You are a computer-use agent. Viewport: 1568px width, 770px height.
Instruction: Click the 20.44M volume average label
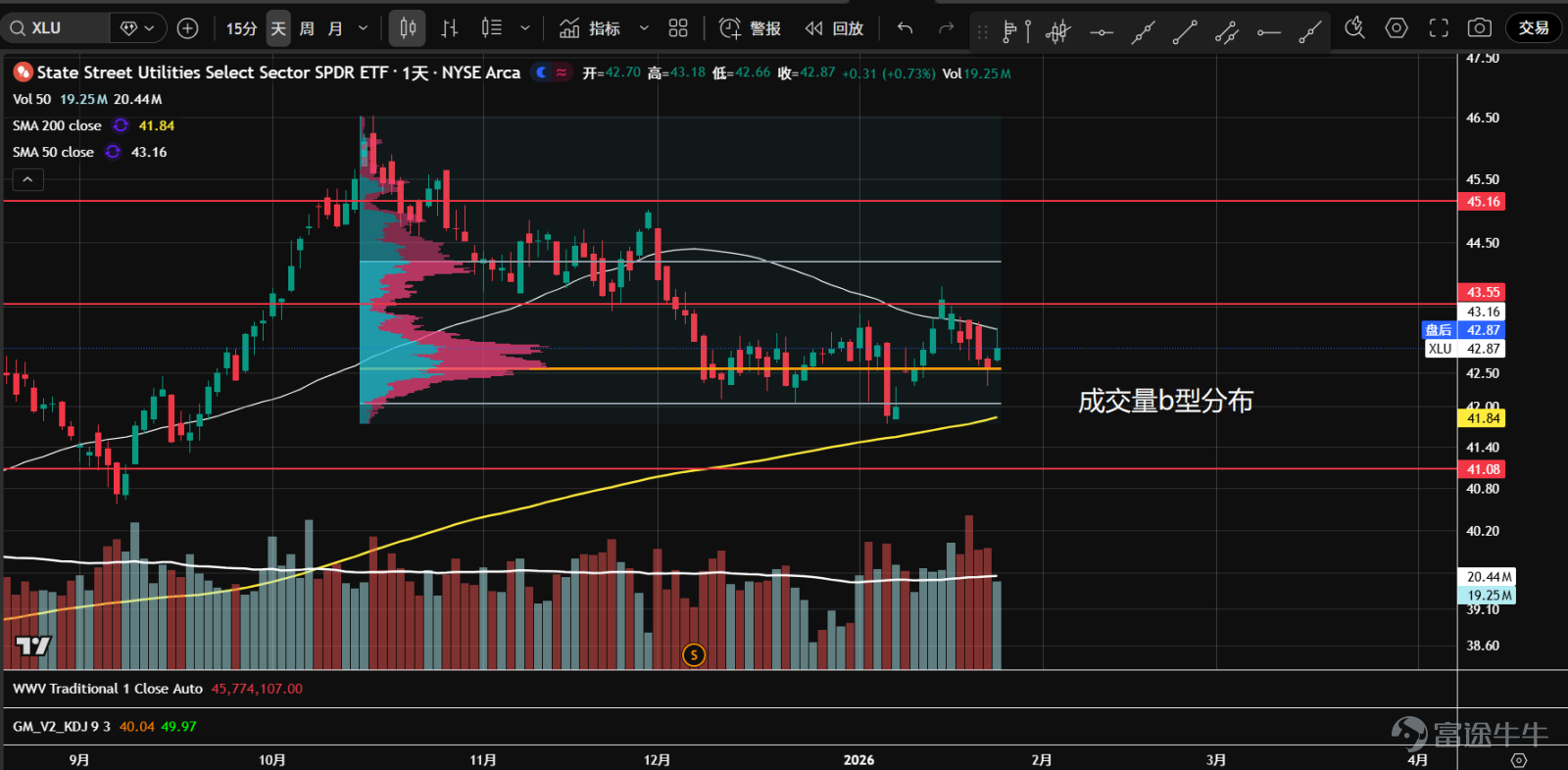coord(1488,577)
